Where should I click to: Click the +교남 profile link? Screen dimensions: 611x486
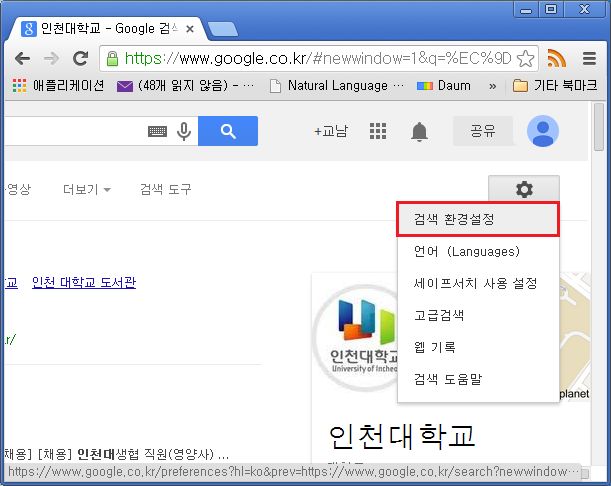pyautogui.click(x=331, y=131)
